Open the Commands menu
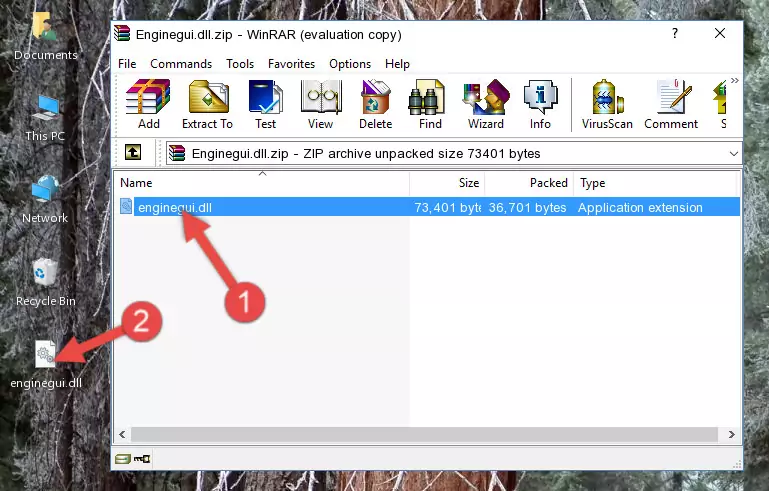The height and width of the screenshot is (491, 769). click(181, 64)
